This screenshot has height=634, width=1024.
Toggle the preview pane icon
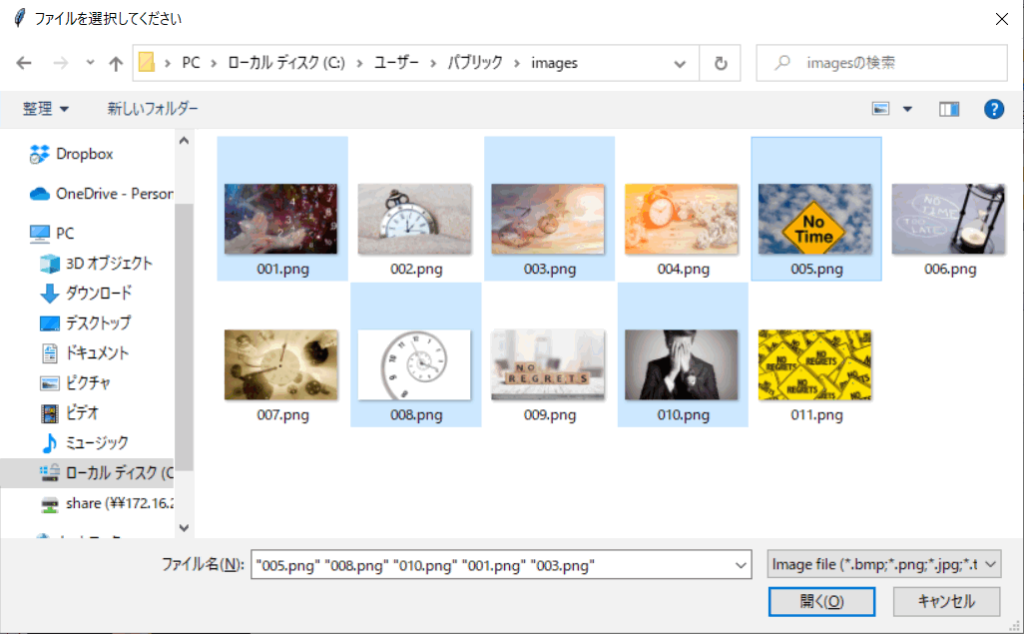coord(949,109)
